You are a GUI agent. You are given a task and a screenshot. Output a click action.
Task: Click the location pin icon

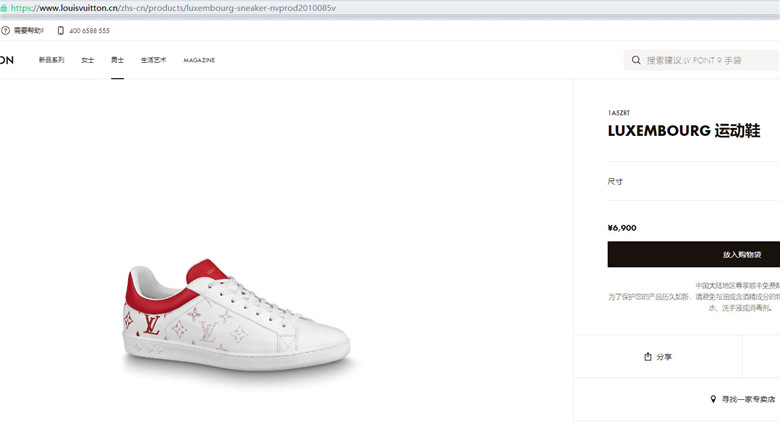713,399
